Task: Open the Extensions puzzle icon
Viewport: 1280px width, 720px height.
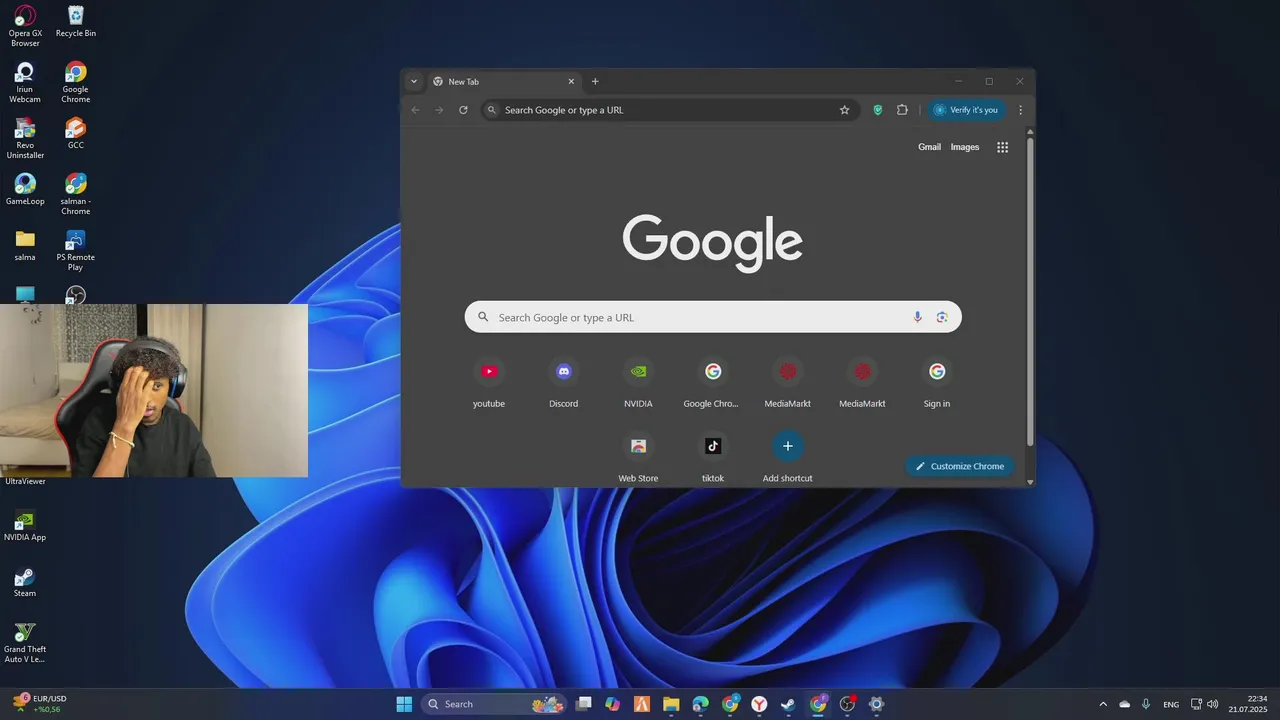Action: coord(902,110)
